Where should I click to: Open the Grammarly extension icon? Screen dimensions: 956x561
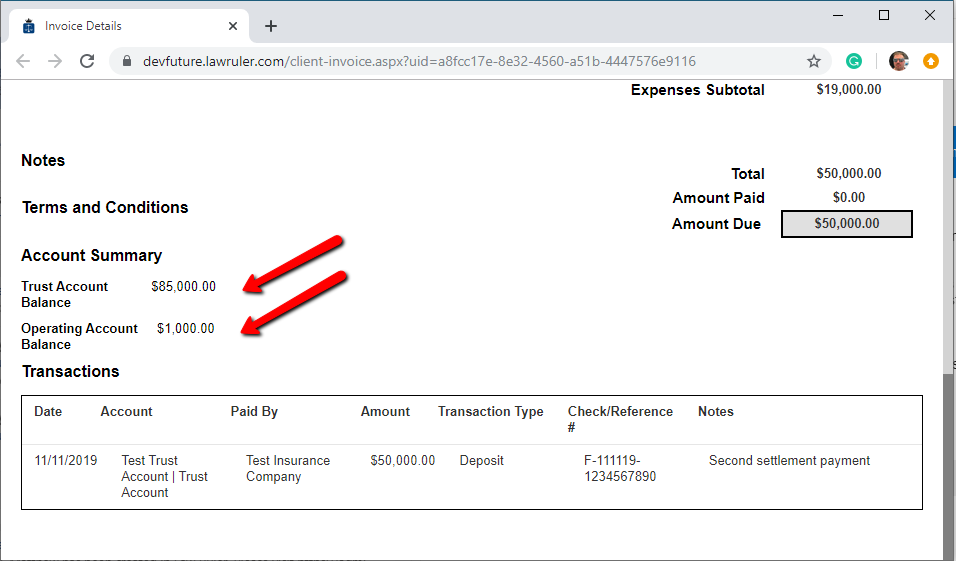point(854,61)
